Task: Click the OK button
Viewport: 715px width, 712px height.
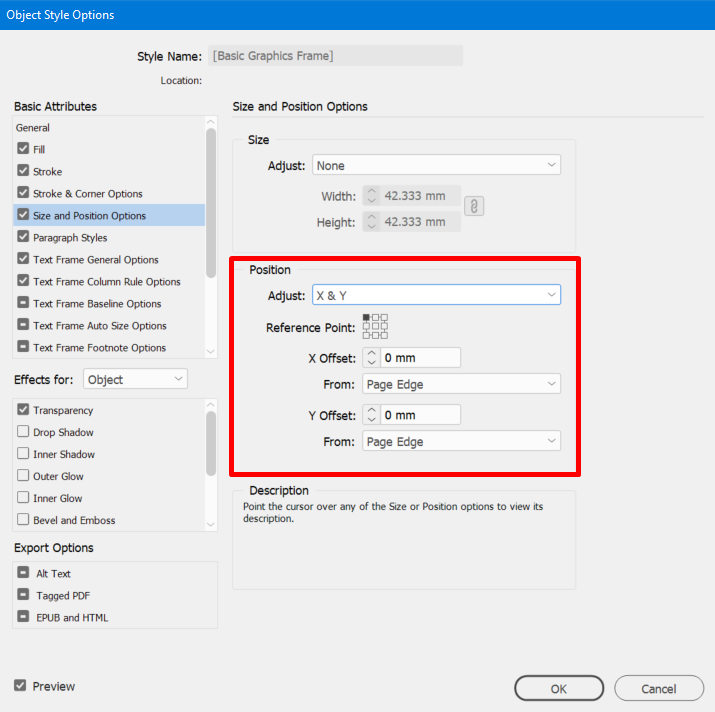Action: [559, 688]
